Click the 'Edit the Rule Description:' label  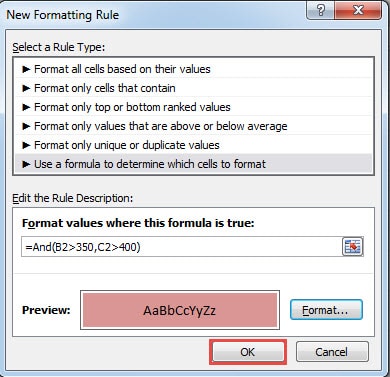coord(73,198)
